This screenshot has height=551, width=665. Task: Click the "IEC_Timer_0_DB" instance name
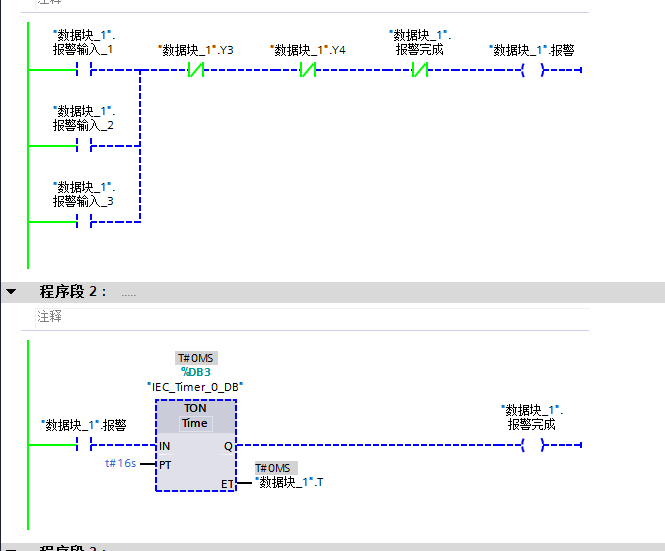click(195, 386)
